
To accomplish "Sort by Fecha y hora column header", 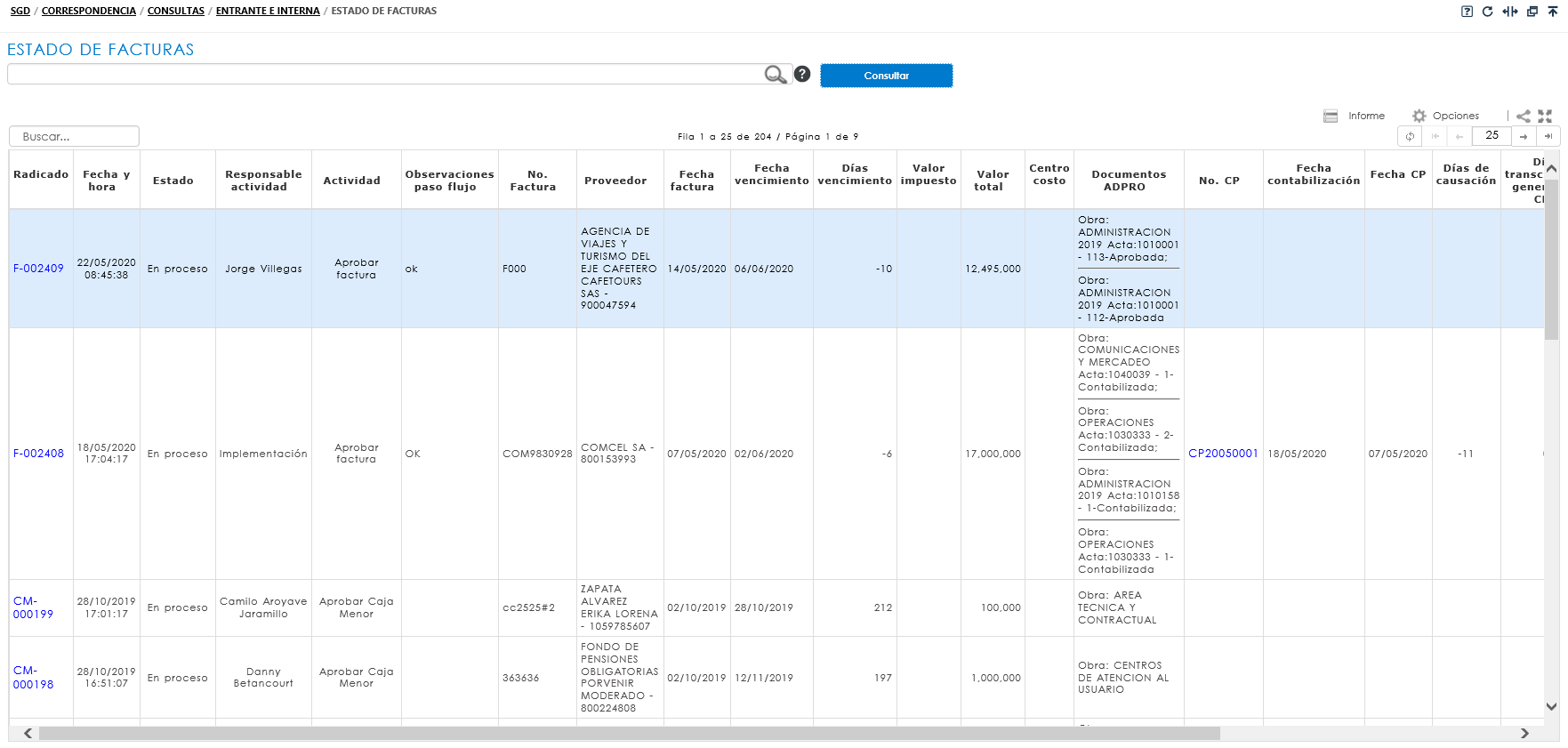I will coord(106,181).
